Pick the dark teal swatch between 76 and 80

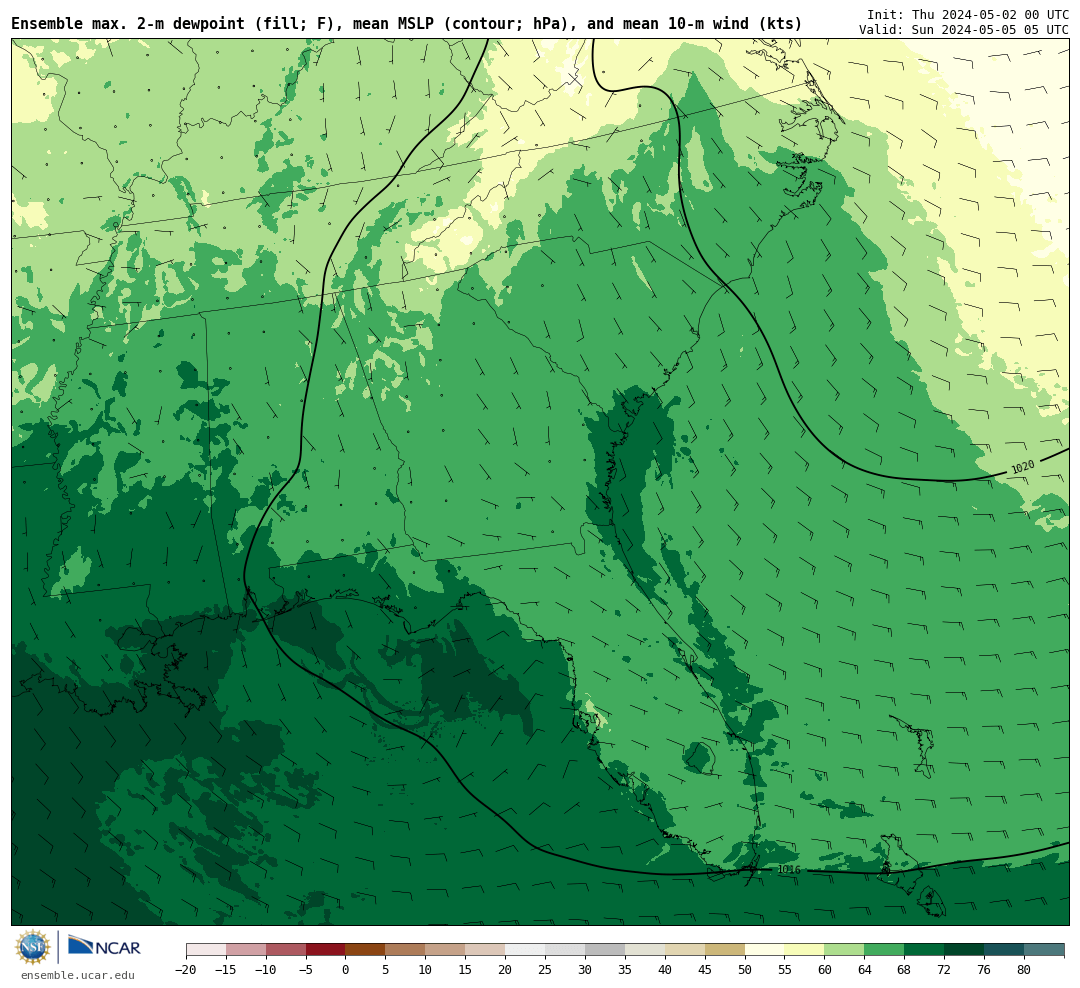coord(1004,949)
